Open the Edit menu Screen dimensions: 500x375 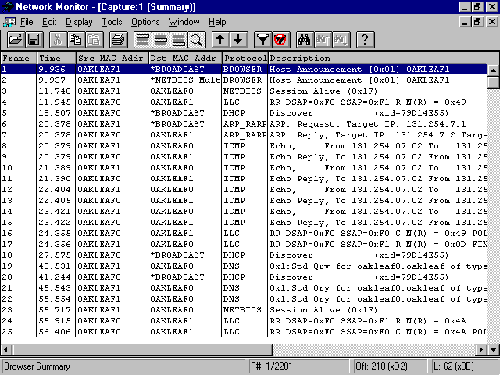(x=49, y=22)
